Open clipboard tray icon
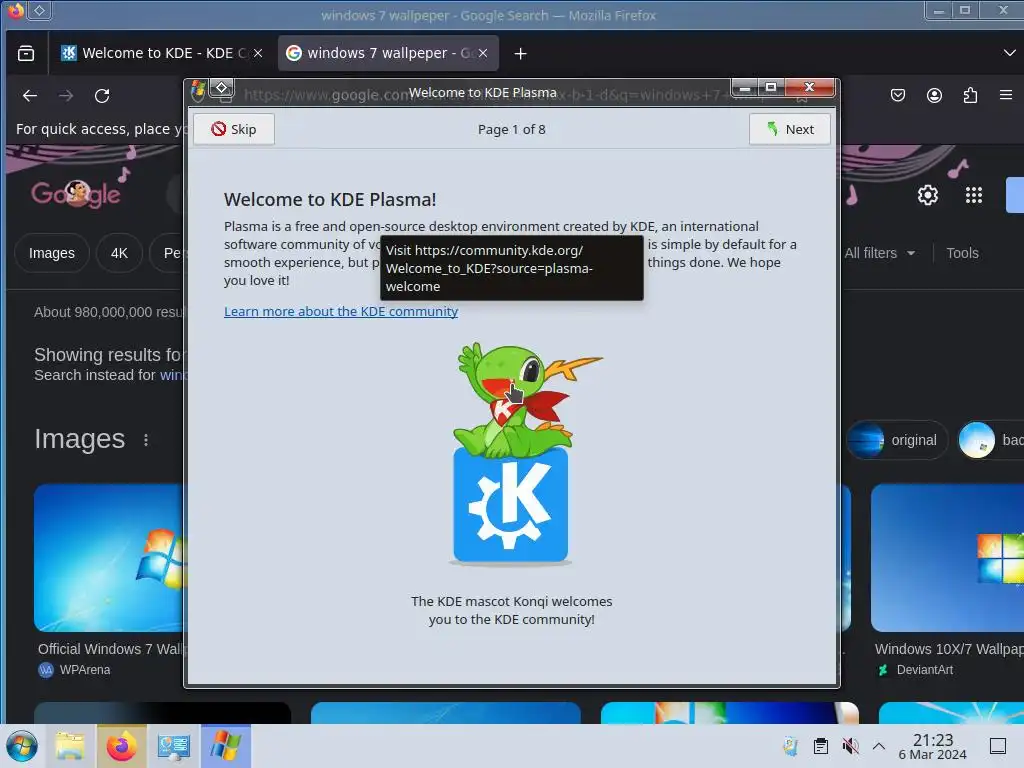 coord(821,746)
